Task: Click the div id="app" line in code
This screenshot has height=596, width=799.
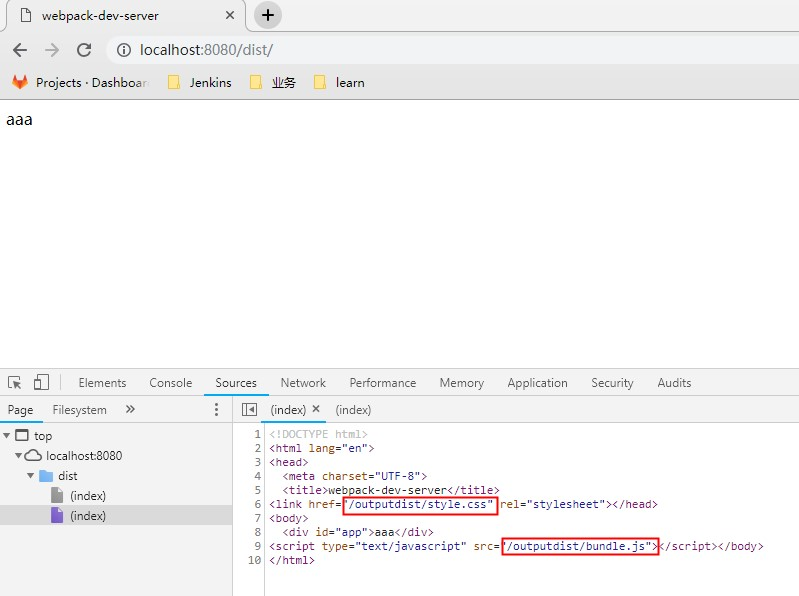Action: coord(358,532)
